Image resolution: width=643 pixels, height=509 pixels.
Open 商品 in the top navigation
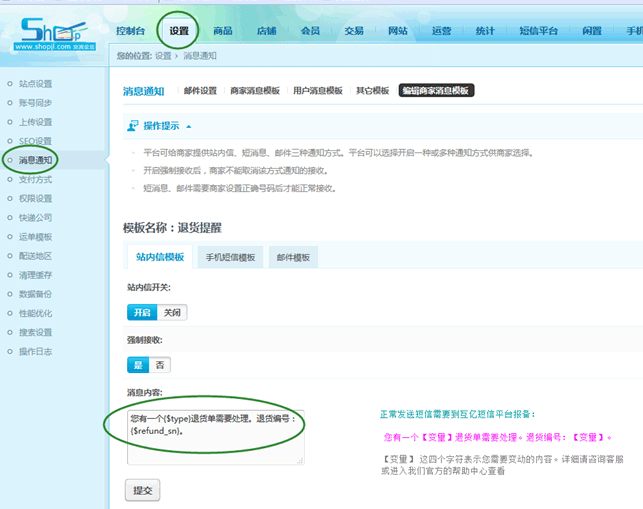(222, 31)
